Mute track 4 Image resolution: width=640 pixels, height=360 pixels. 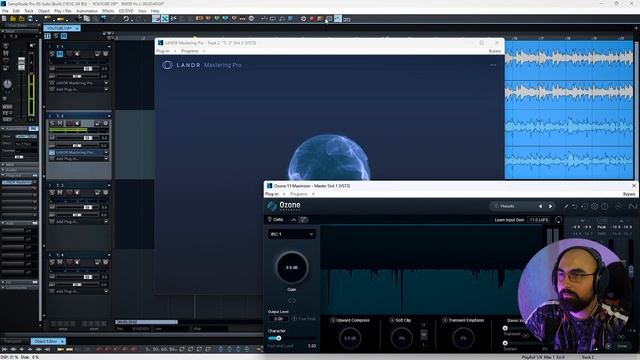60,262
